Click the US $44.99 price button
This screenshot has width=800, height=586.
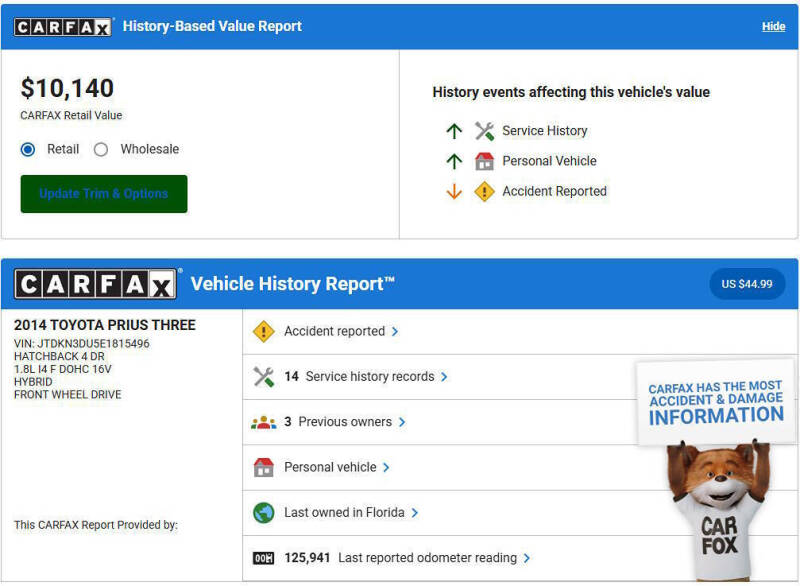pos(747,284)
